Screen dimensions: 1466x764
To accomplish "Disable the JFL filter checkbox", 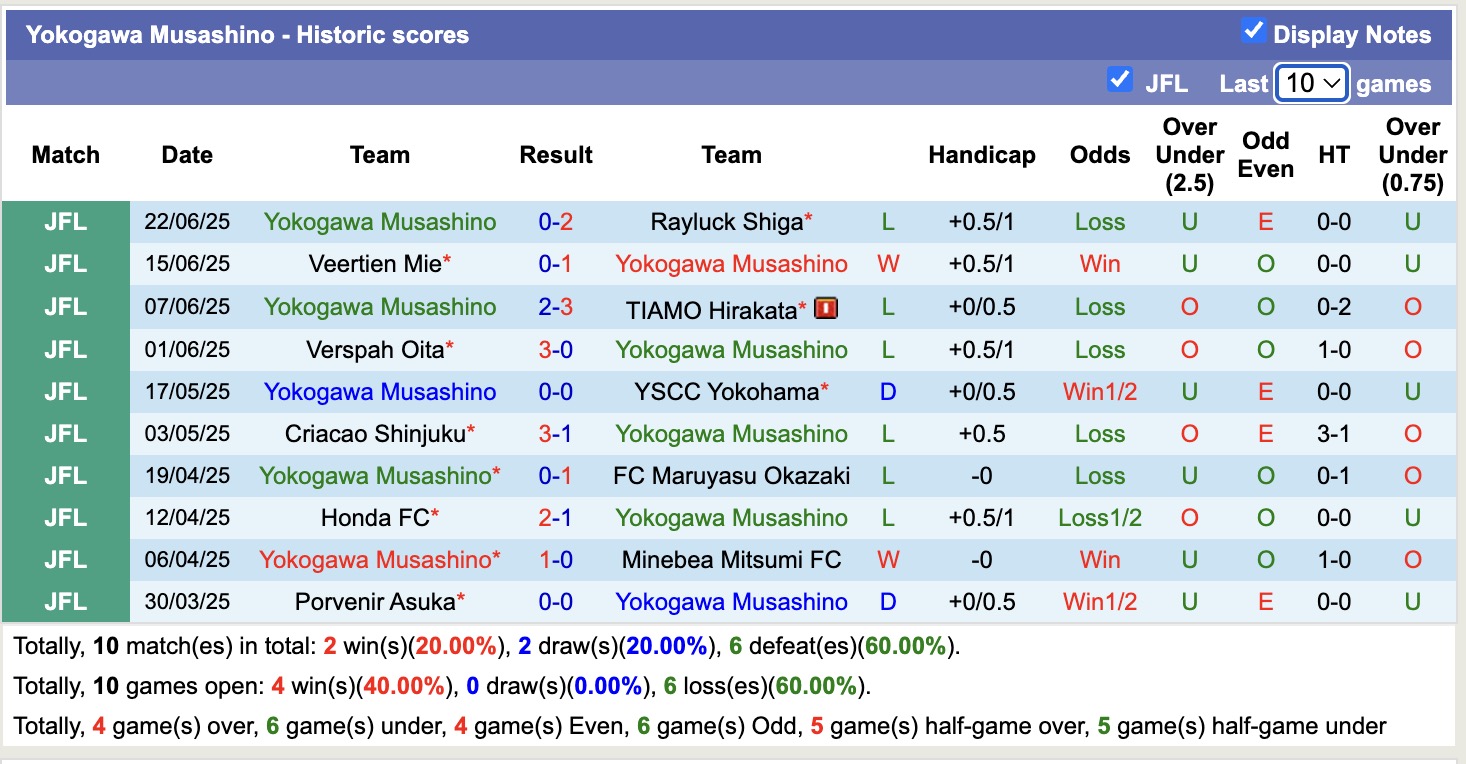I will 1119,81.
